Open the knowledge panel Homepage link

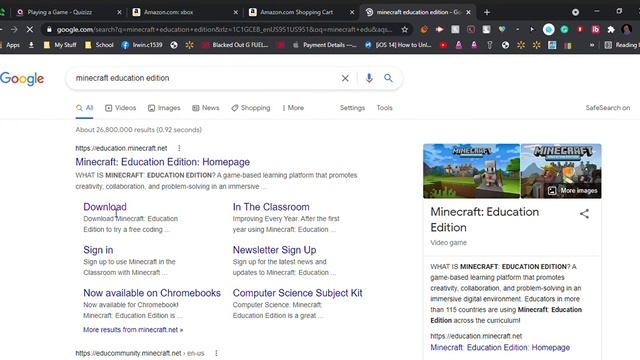click(x=500, y=347)
